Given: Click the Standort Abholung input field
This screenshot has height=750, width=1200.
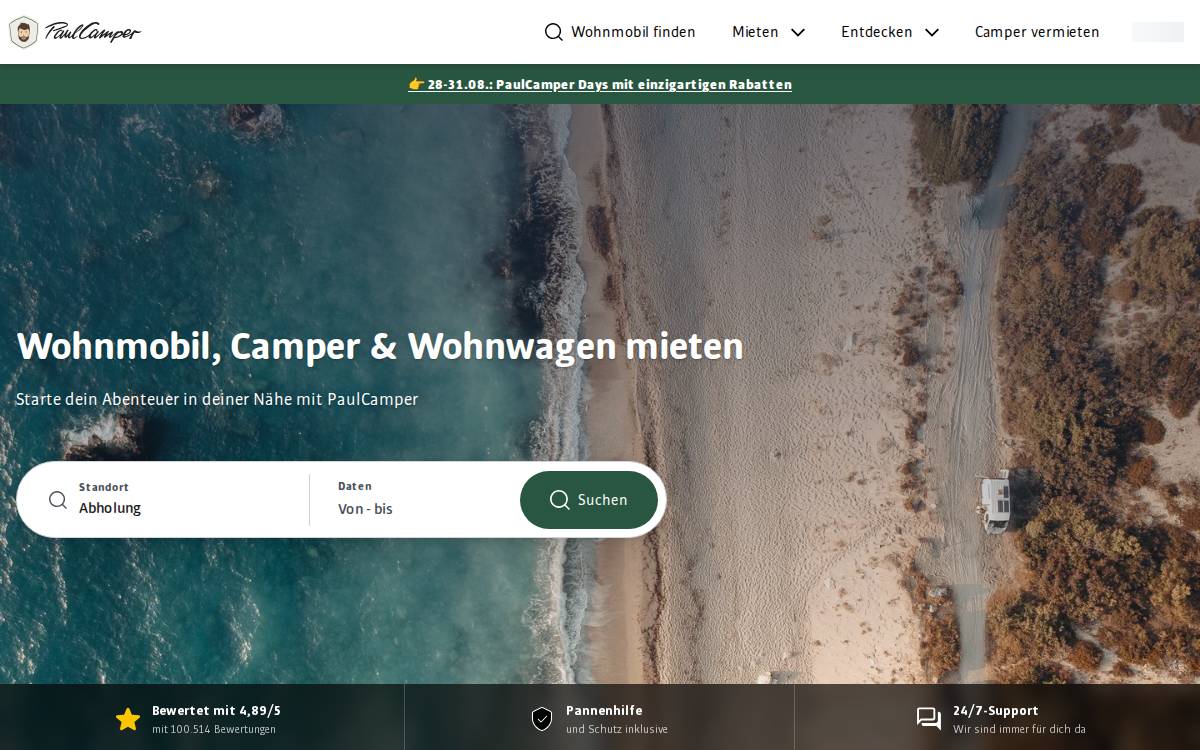Looking at the screenshot, I should pos(178,499).
